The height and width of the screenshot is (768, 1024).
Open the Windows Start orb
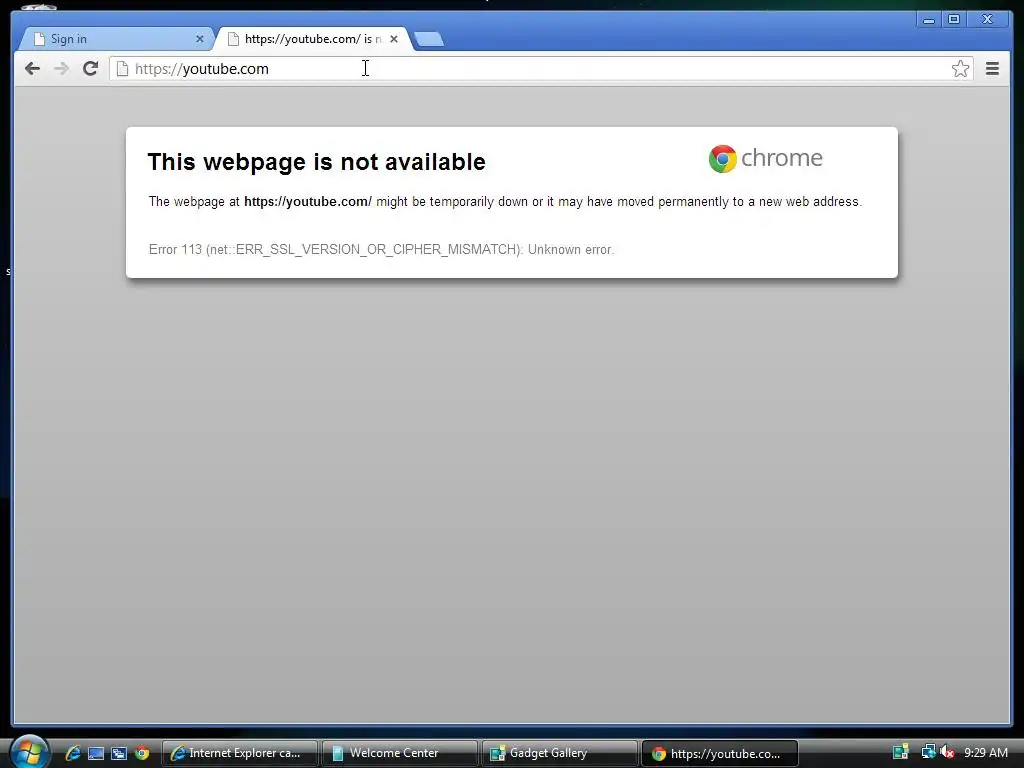coord(29,752)
